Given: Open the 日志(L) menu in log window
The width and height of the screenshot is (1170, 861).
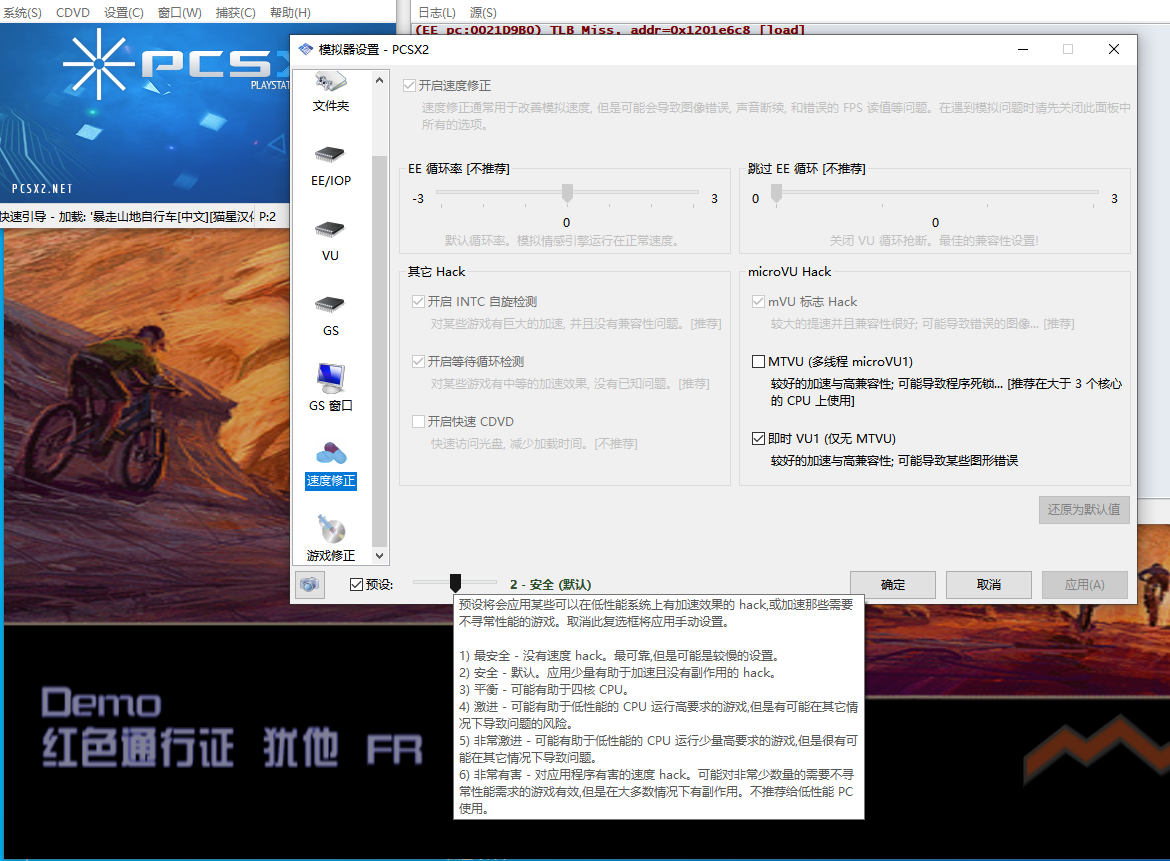Looking at the screenshot, I should 439,12.
